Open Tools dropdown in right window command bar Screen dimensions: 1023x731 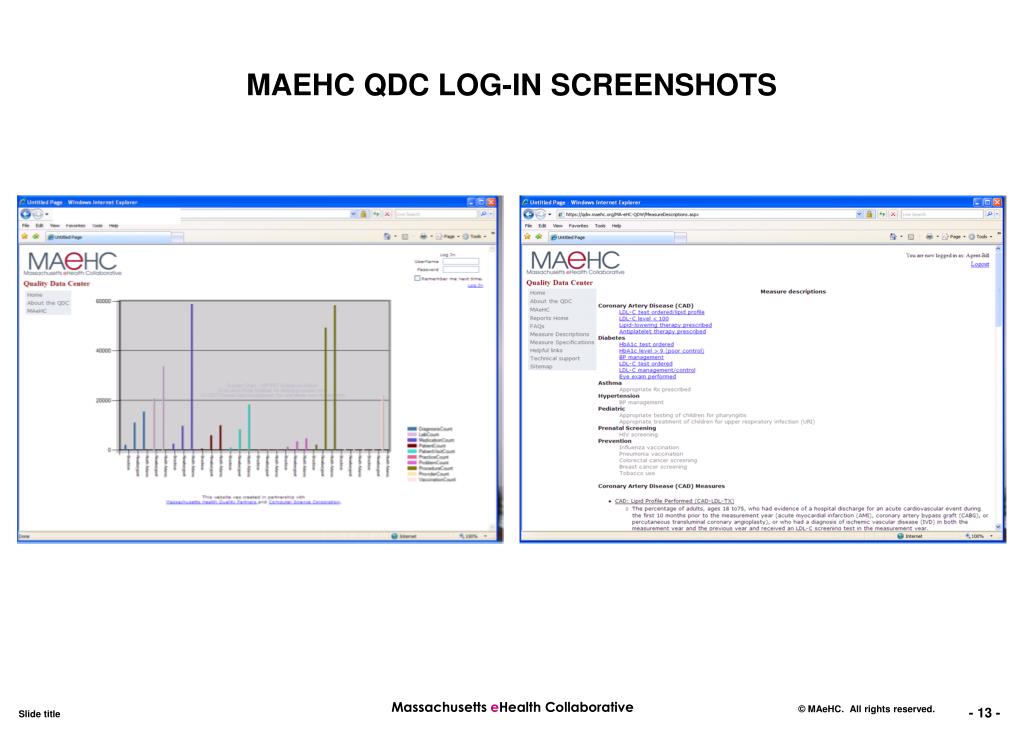pyautogui.click(x=981, y=236)
